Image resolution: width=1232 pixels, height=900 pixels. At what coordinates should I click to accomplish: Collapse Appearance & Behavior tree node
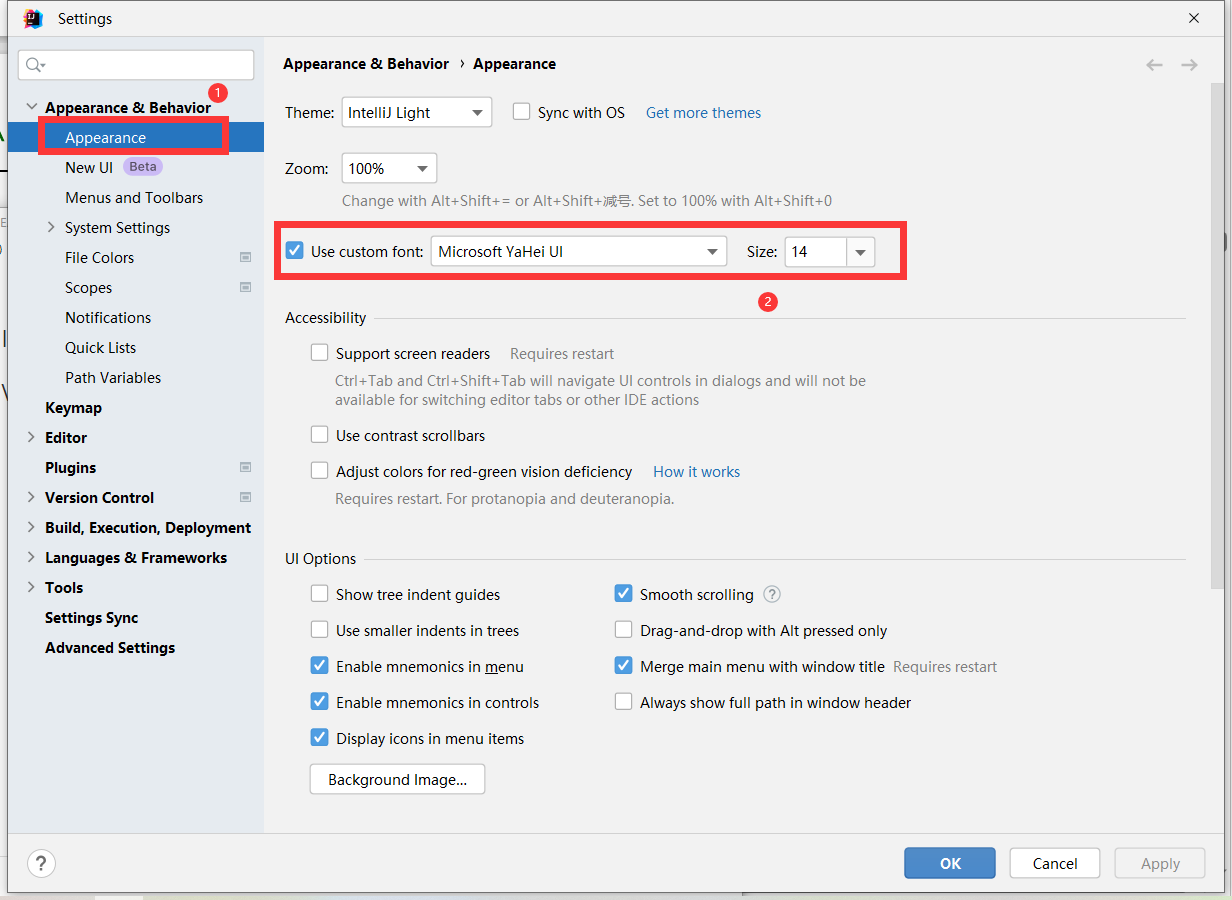point(32,107)
